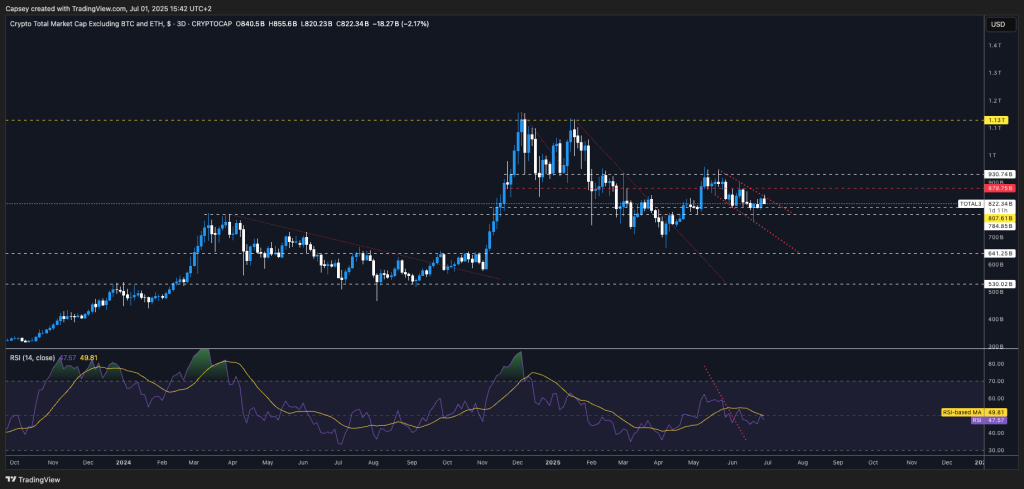This screenshot has height=489, width=1024.
Task: Click the red 879.75B price label
Action: click(x=999, y=188)
